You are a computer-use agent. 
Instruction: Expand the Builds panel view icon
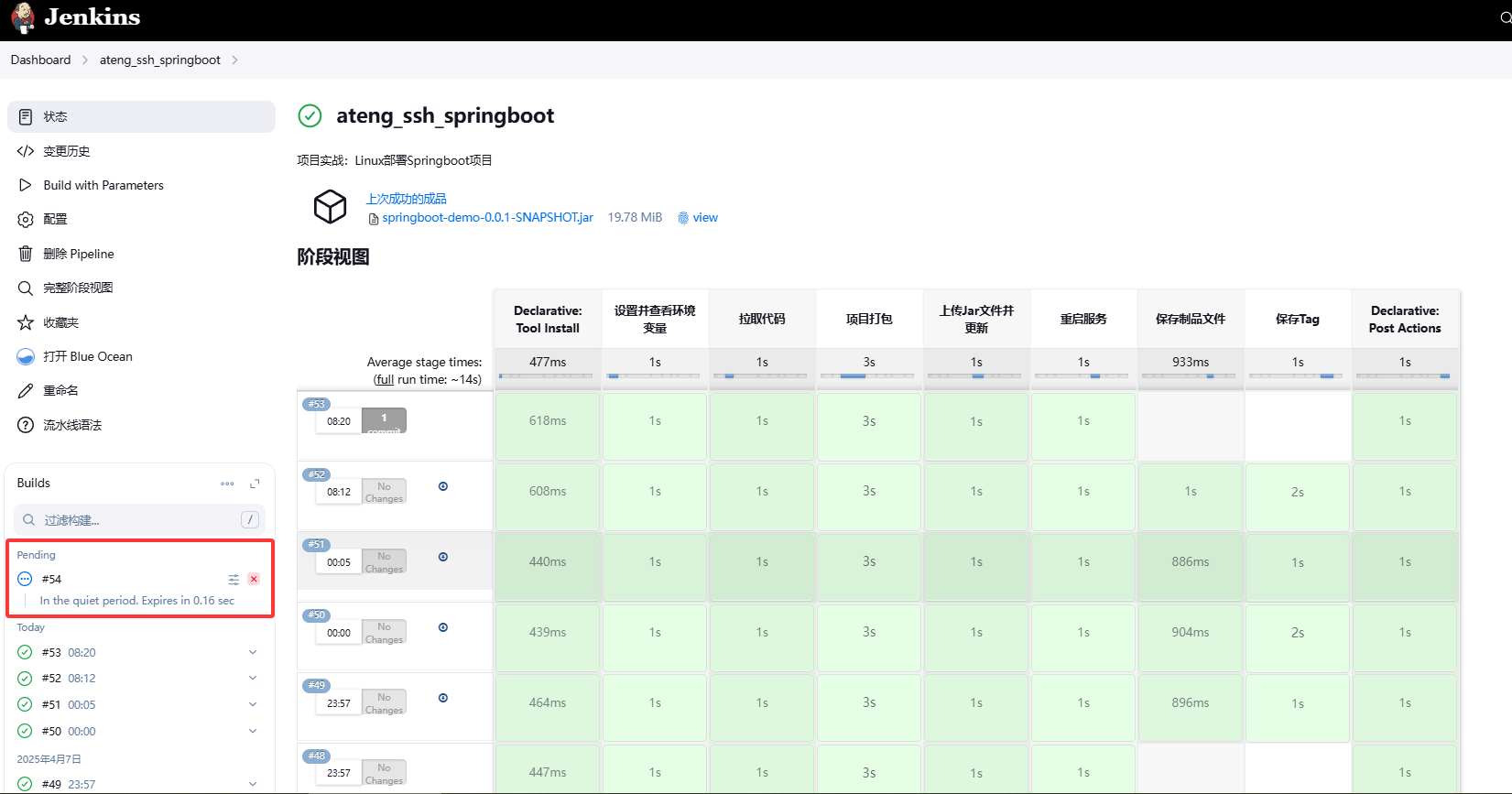(x=255, y=484)
